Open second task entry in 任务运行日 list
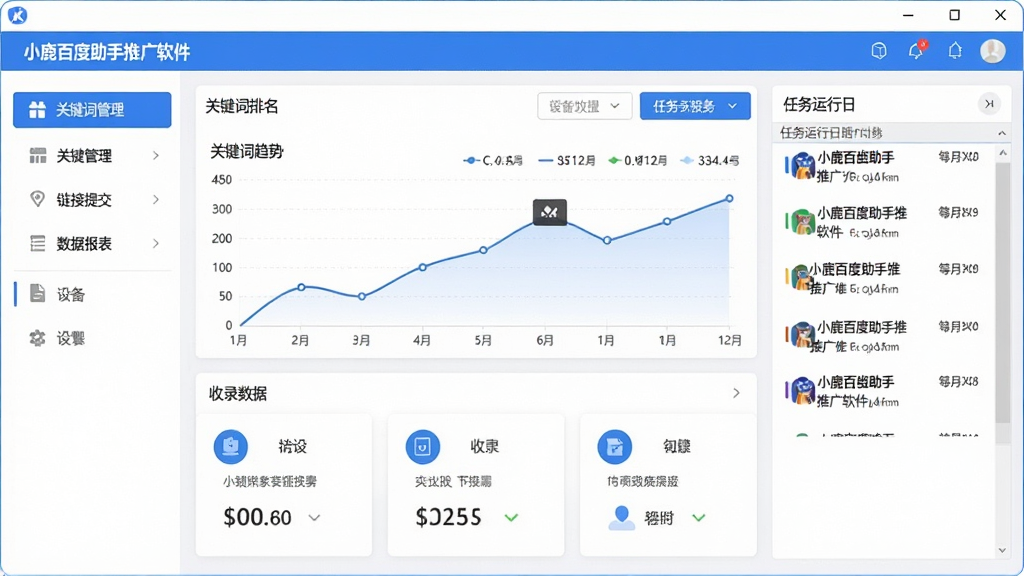The height and width of the screenshot is (576, 1024). click(x=883, y=222)
